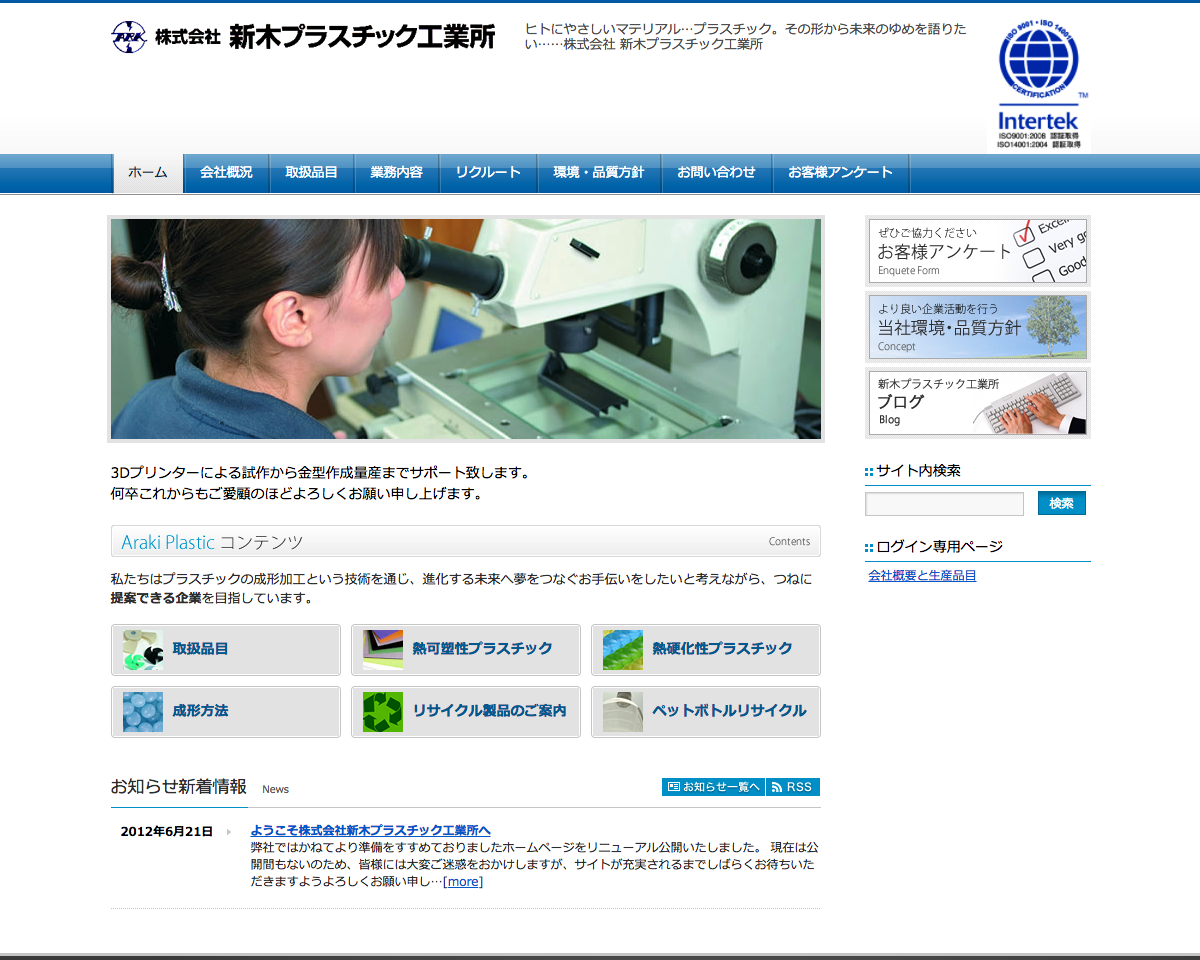Screen dimensions: 1200x960
Task: Click the 提案できる企業 bold text
Action: click(x=156, y=598)
